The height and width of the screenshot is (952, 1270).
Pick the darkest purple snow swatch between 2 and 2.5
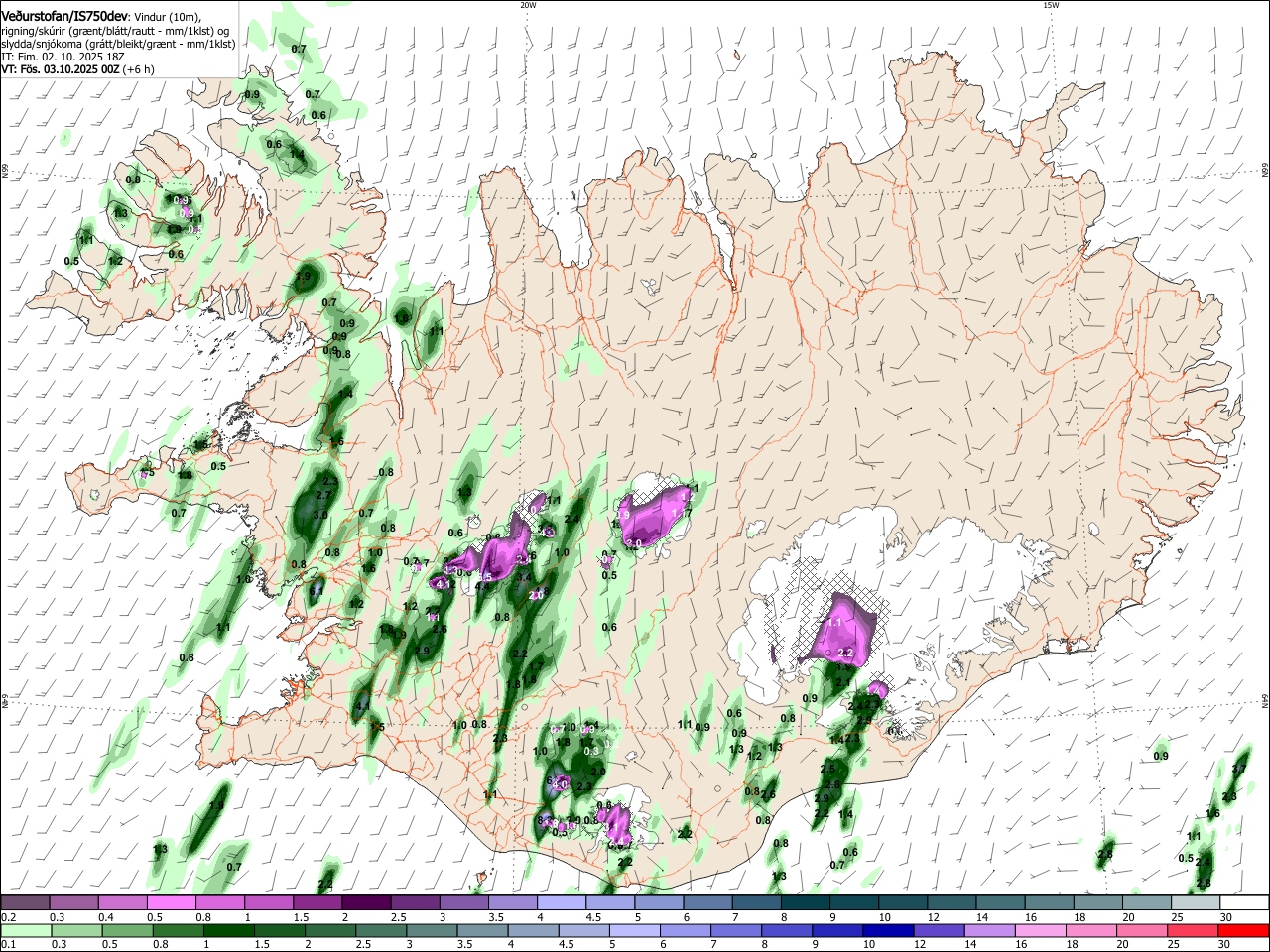pyautogui.click(x=366, y=903)
